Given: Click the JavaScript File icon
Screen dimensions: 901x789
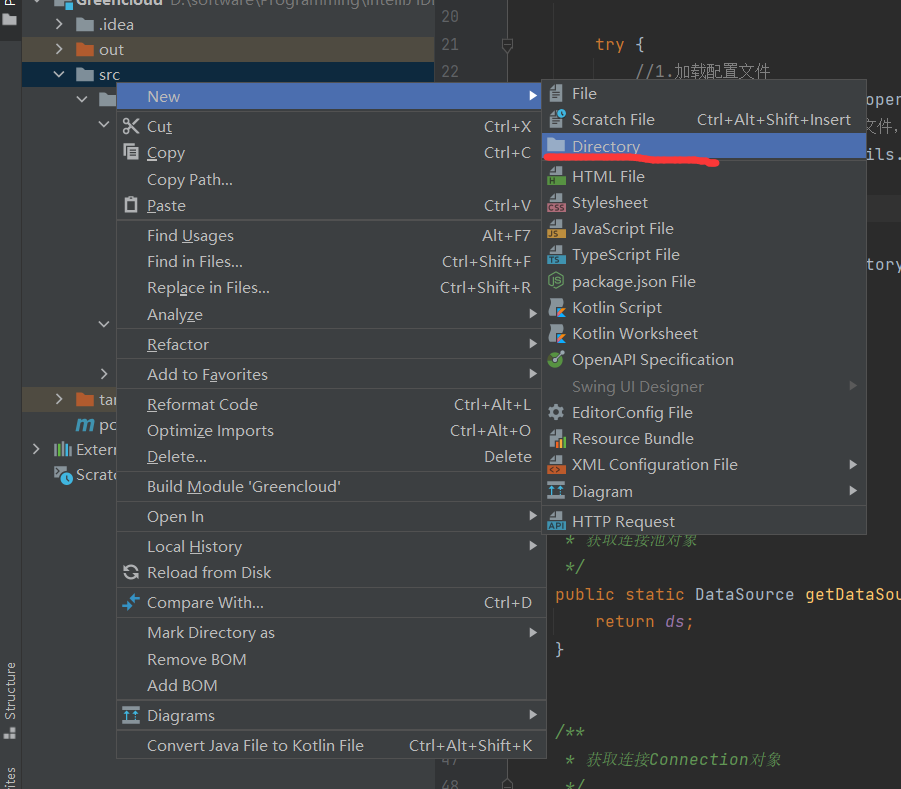Looking at the screenshot, I should click(556, 228).
